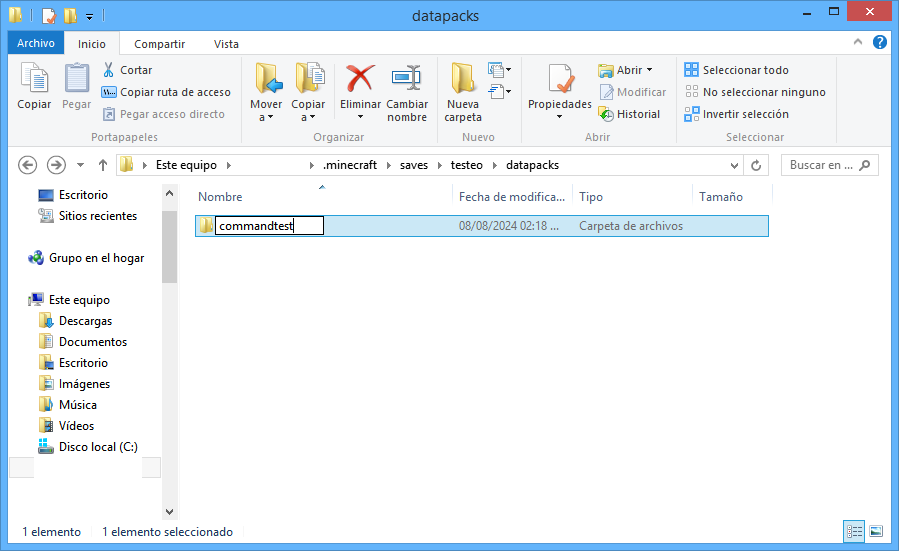
Task: Open Disco local (C:) in sidebar
Action: point(88,447)
